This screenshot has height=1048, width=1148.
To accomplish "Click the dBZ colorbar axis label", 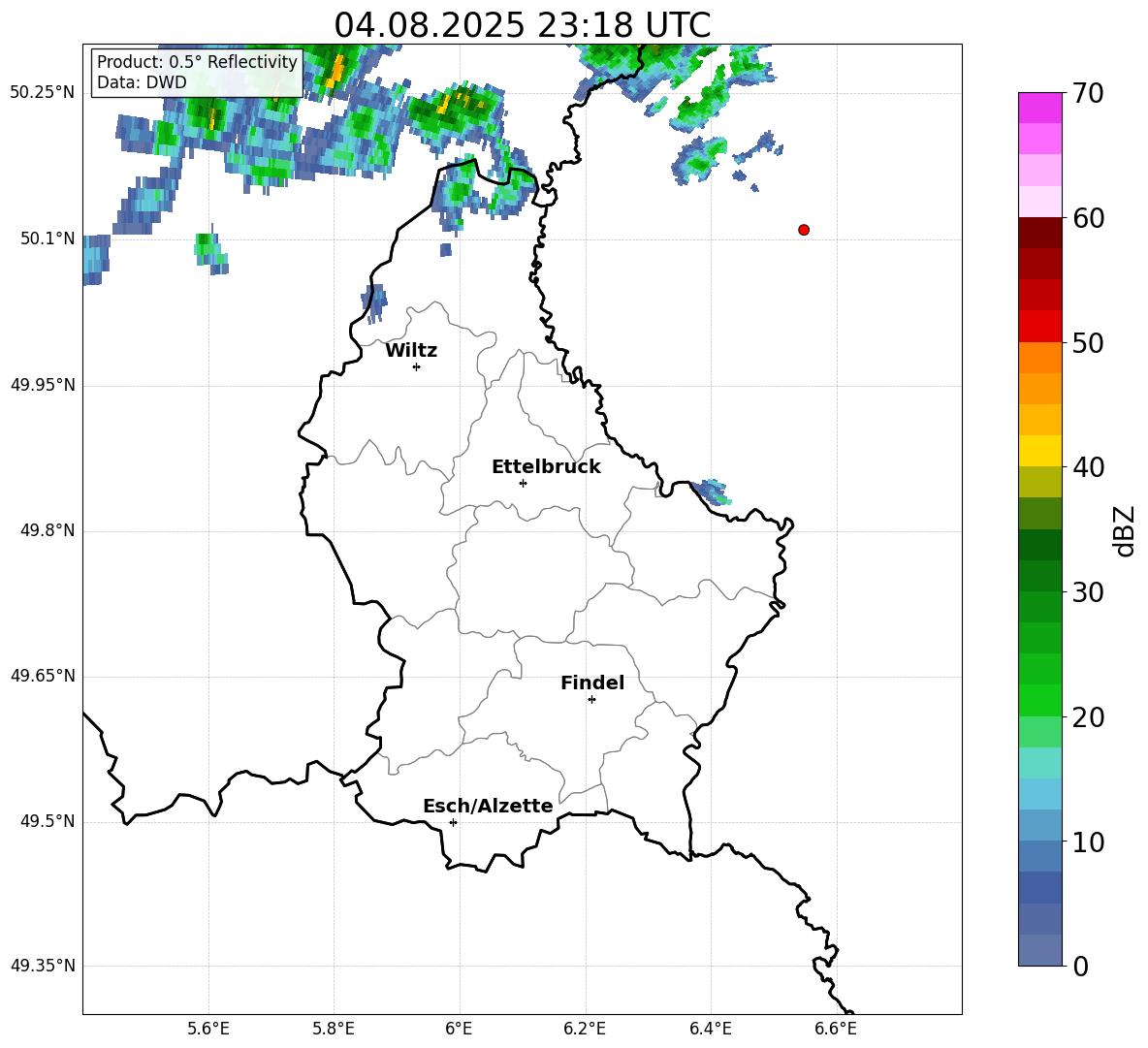I will pyautogui.click(x=1124, y=530).
